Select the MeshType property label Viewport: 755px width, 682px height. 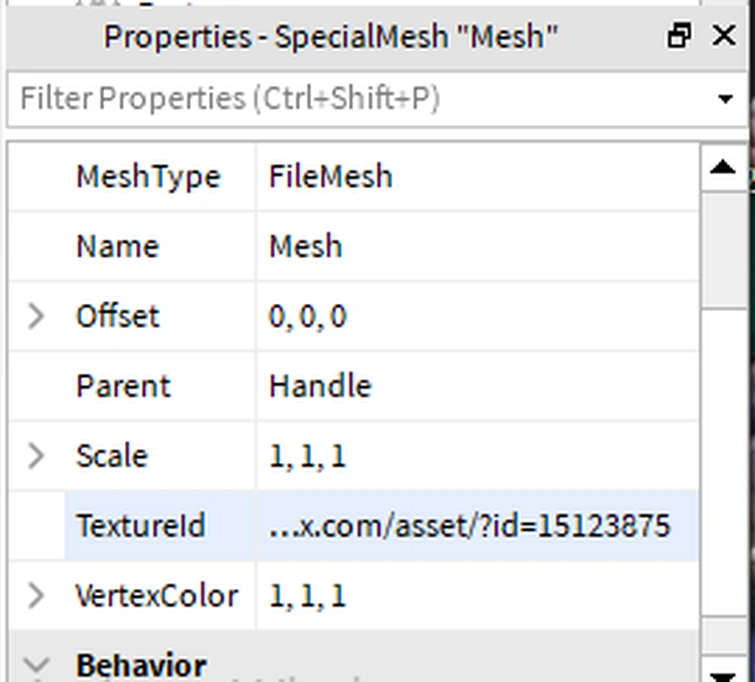tap(148, 177)
